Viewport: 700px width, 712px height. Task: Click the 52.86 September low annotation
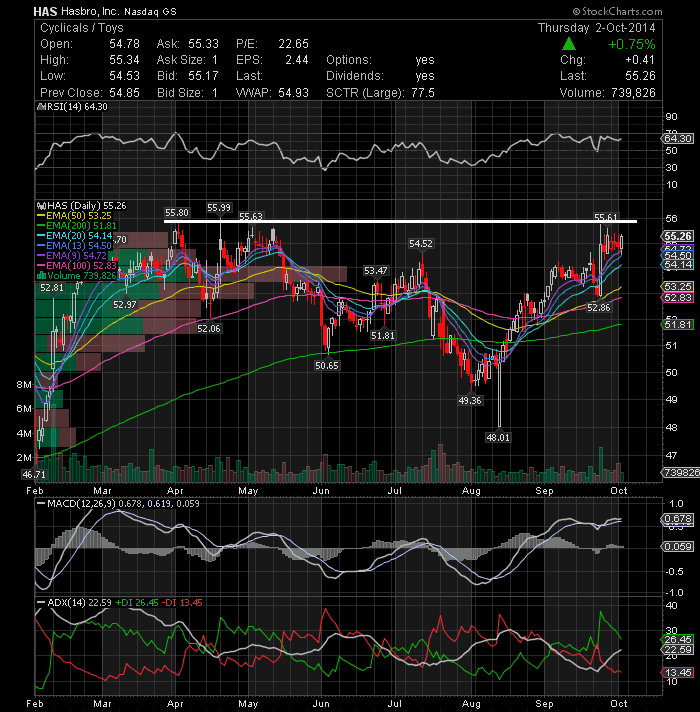click(x=598, y=308)
